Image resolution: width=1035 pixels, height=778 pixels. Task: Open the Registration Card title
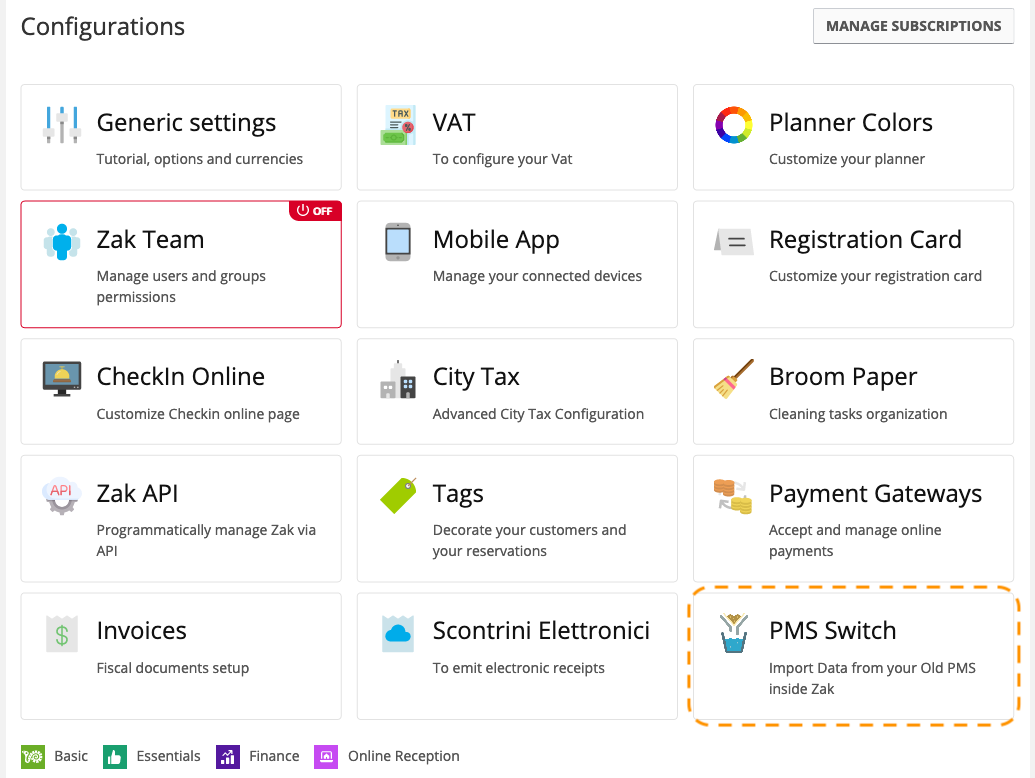(865, 240)
